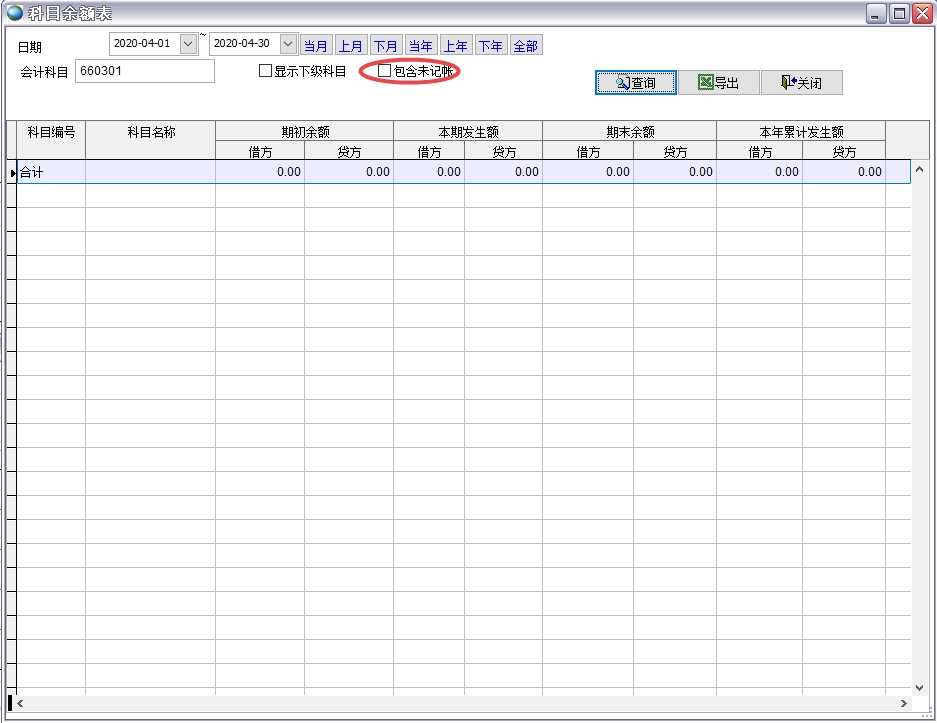The height and width of the screenshot is (723, 937).
Task: Focus the 会计科目 input field
Action: 144,71
